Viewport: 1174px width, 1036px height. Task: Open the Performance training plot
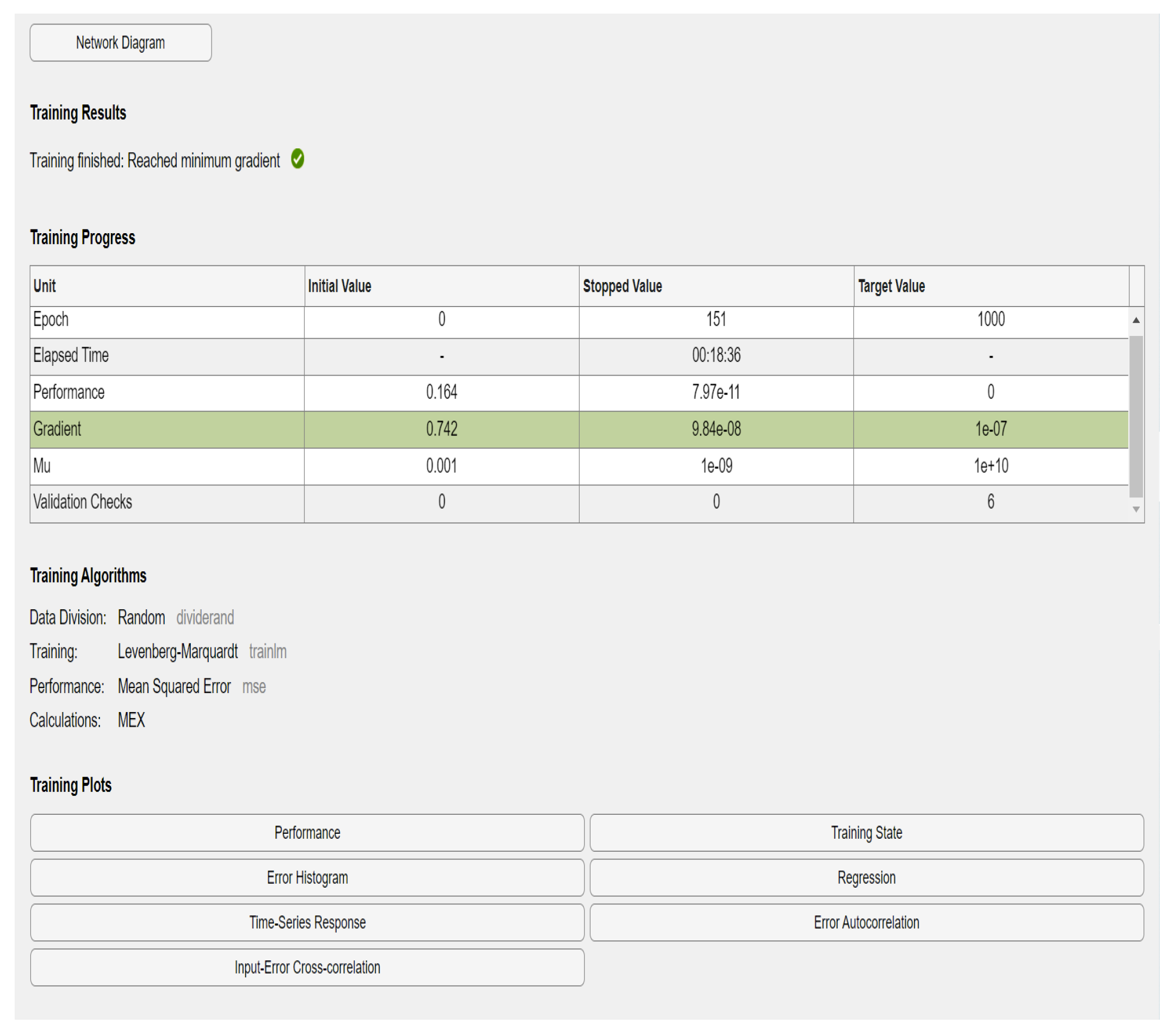[x=307, y=832]
